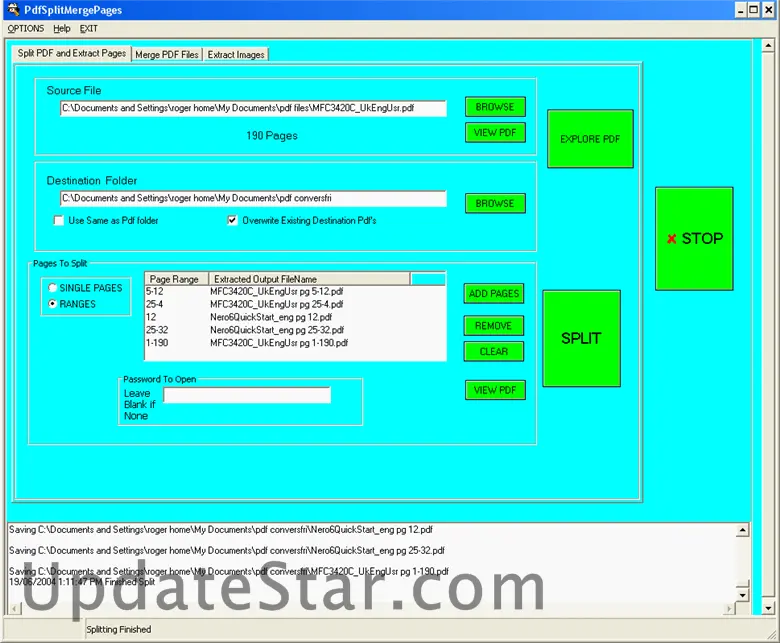
Task: Switch to Extract Images tab
Action: click(x=236, y=55)
